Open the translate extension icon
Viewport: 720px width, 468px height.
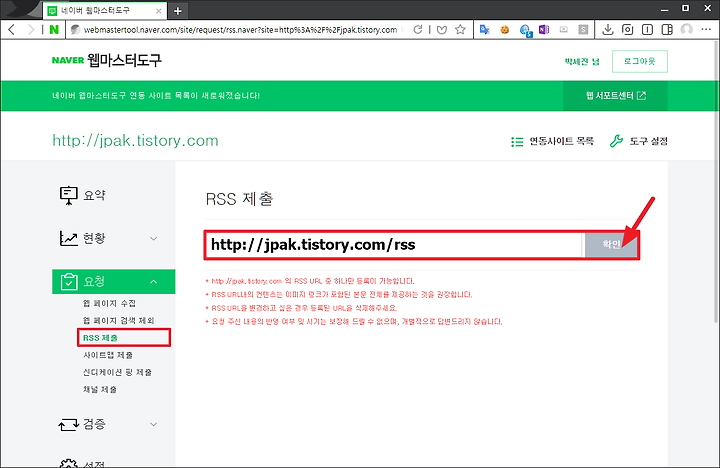click(484, 30)
